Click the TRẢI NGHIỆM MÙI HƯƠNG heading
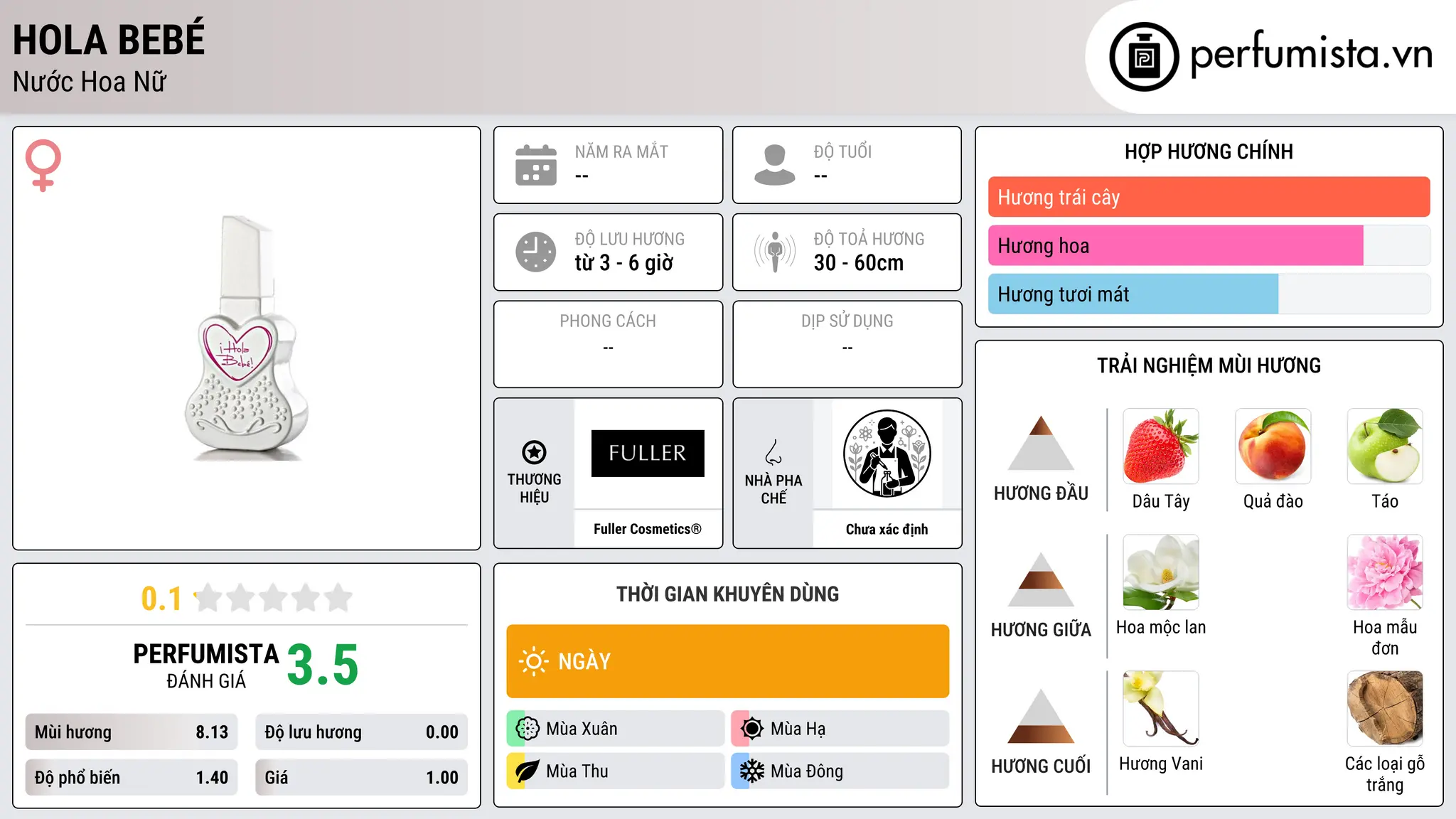1456x819 pixels. pos(1209,365)
